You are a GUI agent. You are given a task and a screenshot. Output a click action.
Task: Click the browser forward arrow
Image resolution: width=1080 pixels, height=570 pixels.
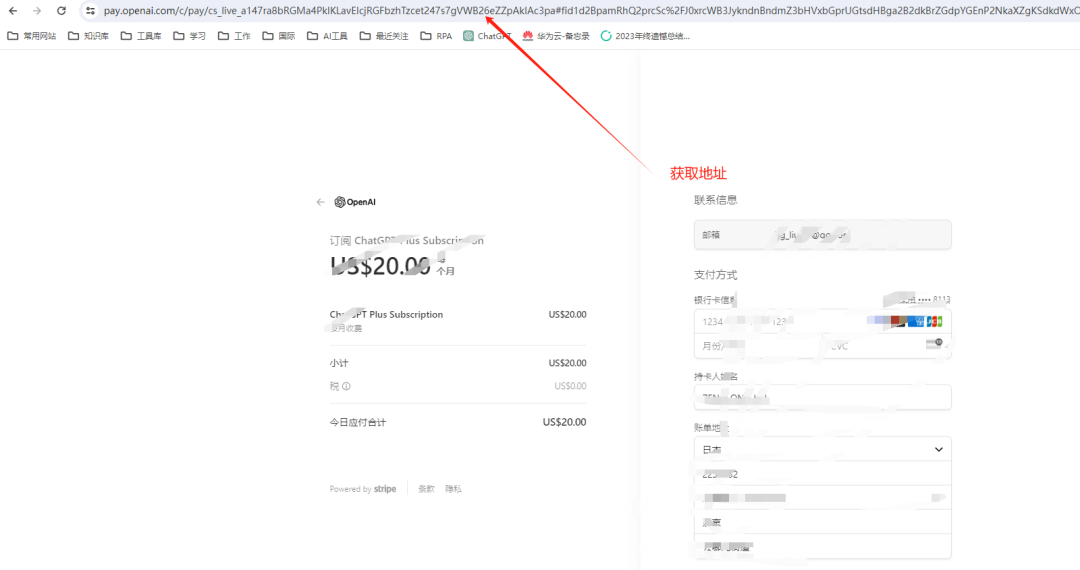point(37,10)
